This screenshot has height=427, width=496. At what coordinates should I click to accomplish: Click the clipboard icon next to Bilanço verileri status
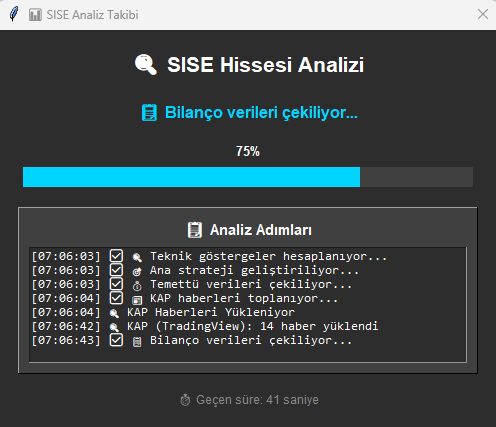(149, 113)
